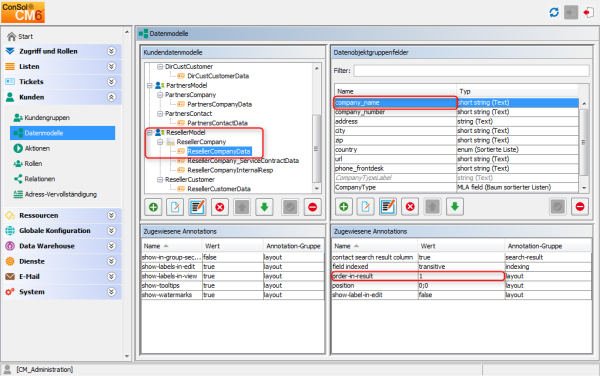Select the country field row

456,150
